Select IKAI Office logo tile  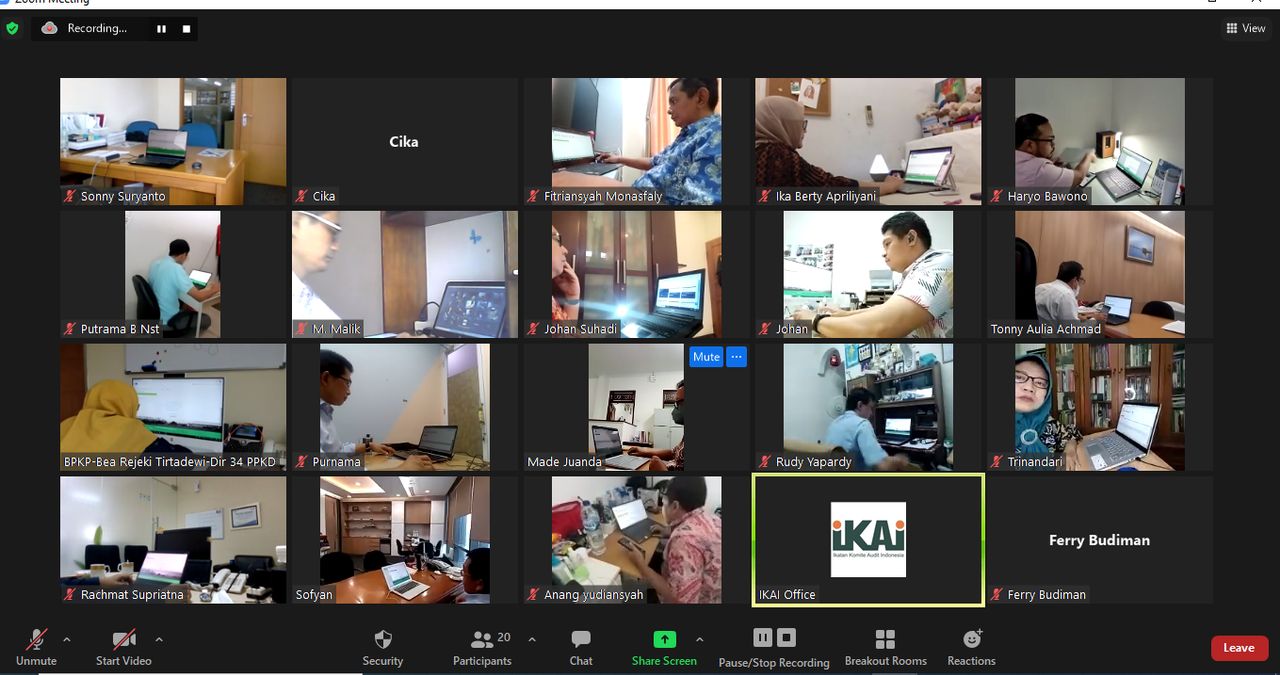pos(868,540)
